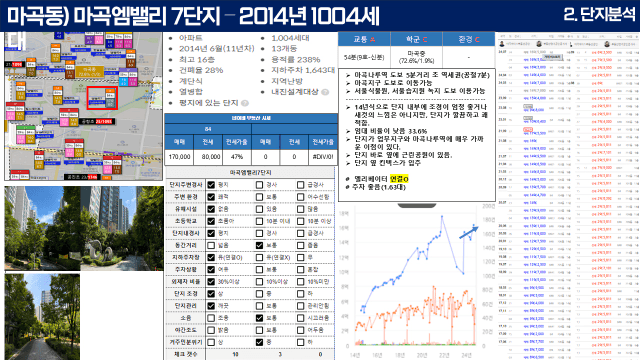Viewport: 640px width, 360px height.
Task: Tick 밝음 checkbox in 야간조도 row
Action: (x=211, y=330)
